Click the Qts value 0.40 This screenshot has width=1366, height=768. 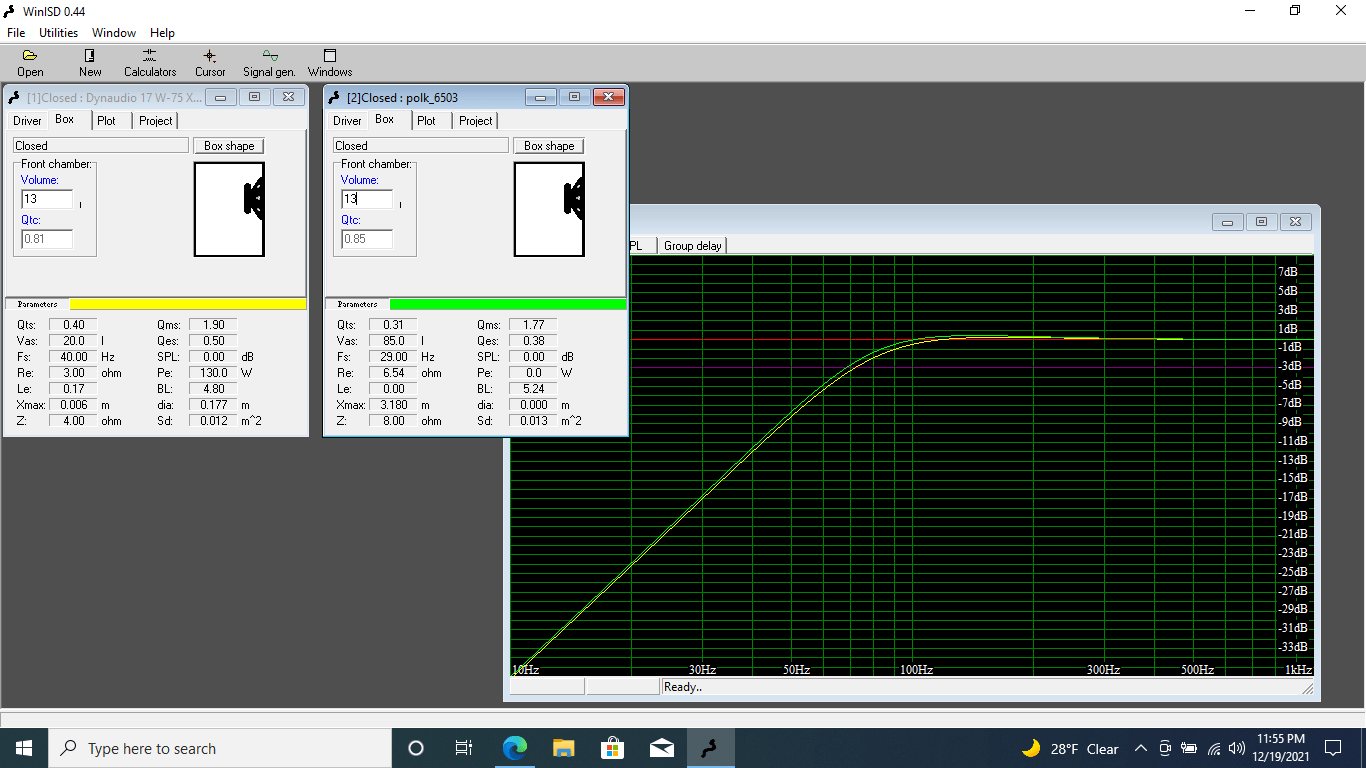tap(73, 325)
